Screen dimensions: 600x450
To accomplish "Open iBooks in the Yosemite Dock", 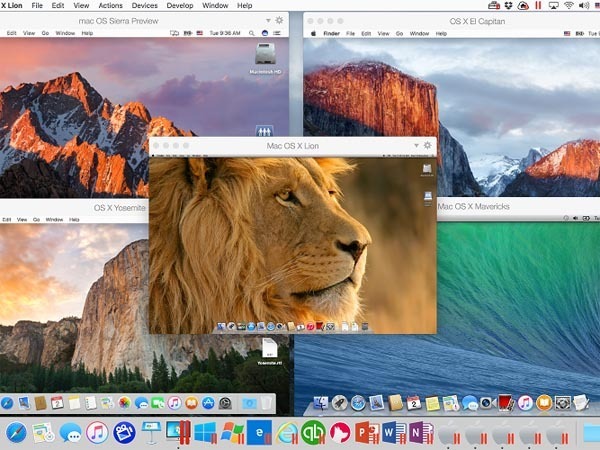I will (191, 403).
